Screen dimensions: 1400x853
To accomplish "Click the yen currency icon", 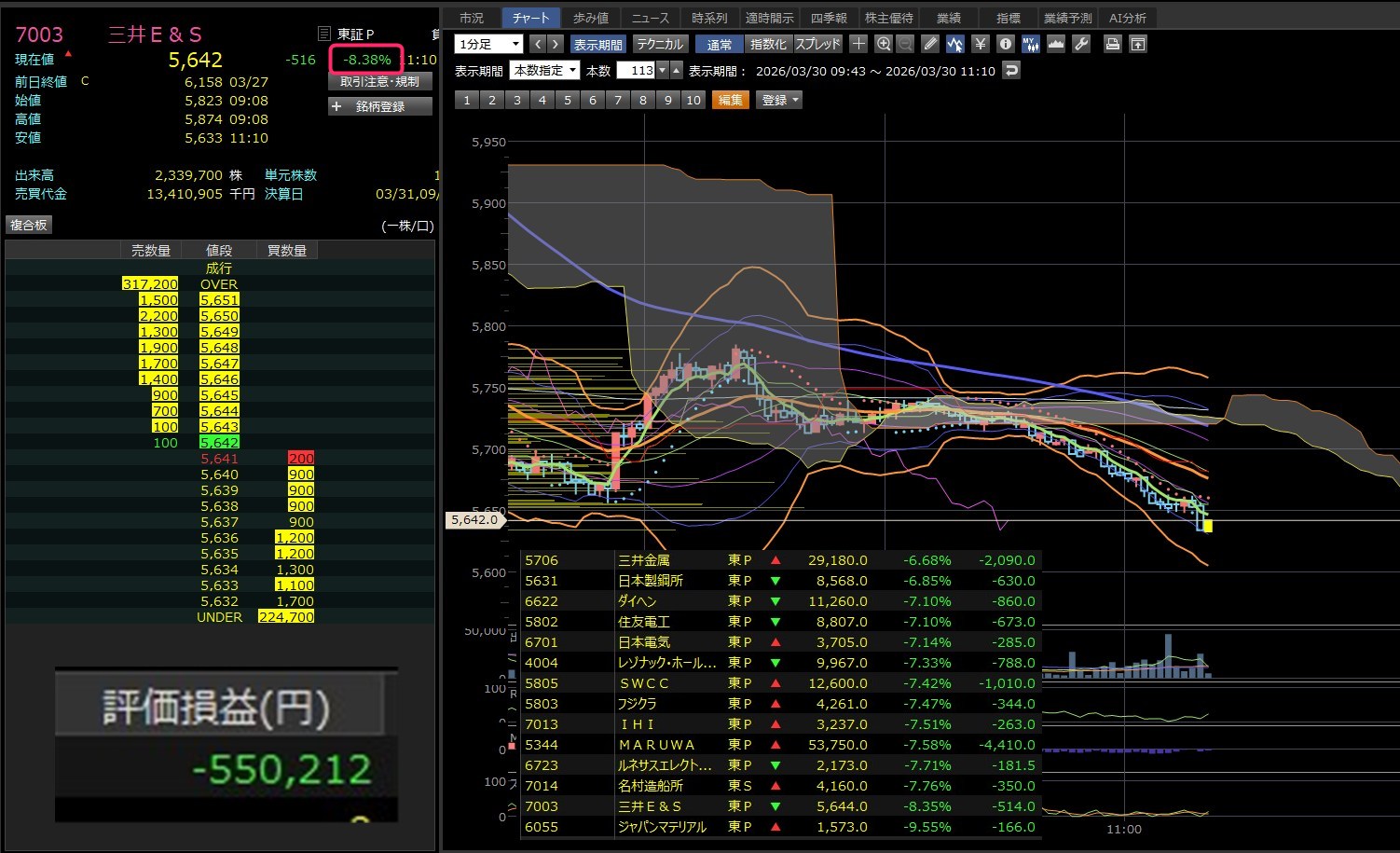I will 980,44.
